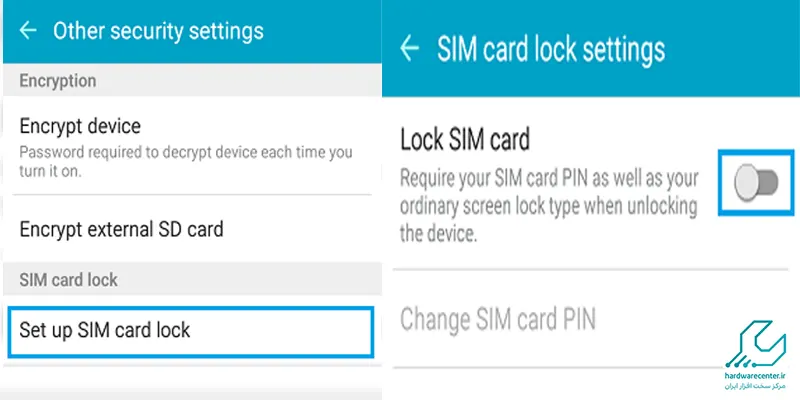Click the Encryption section header
Viewport: 800px width, 400px height.
[58, 81]
